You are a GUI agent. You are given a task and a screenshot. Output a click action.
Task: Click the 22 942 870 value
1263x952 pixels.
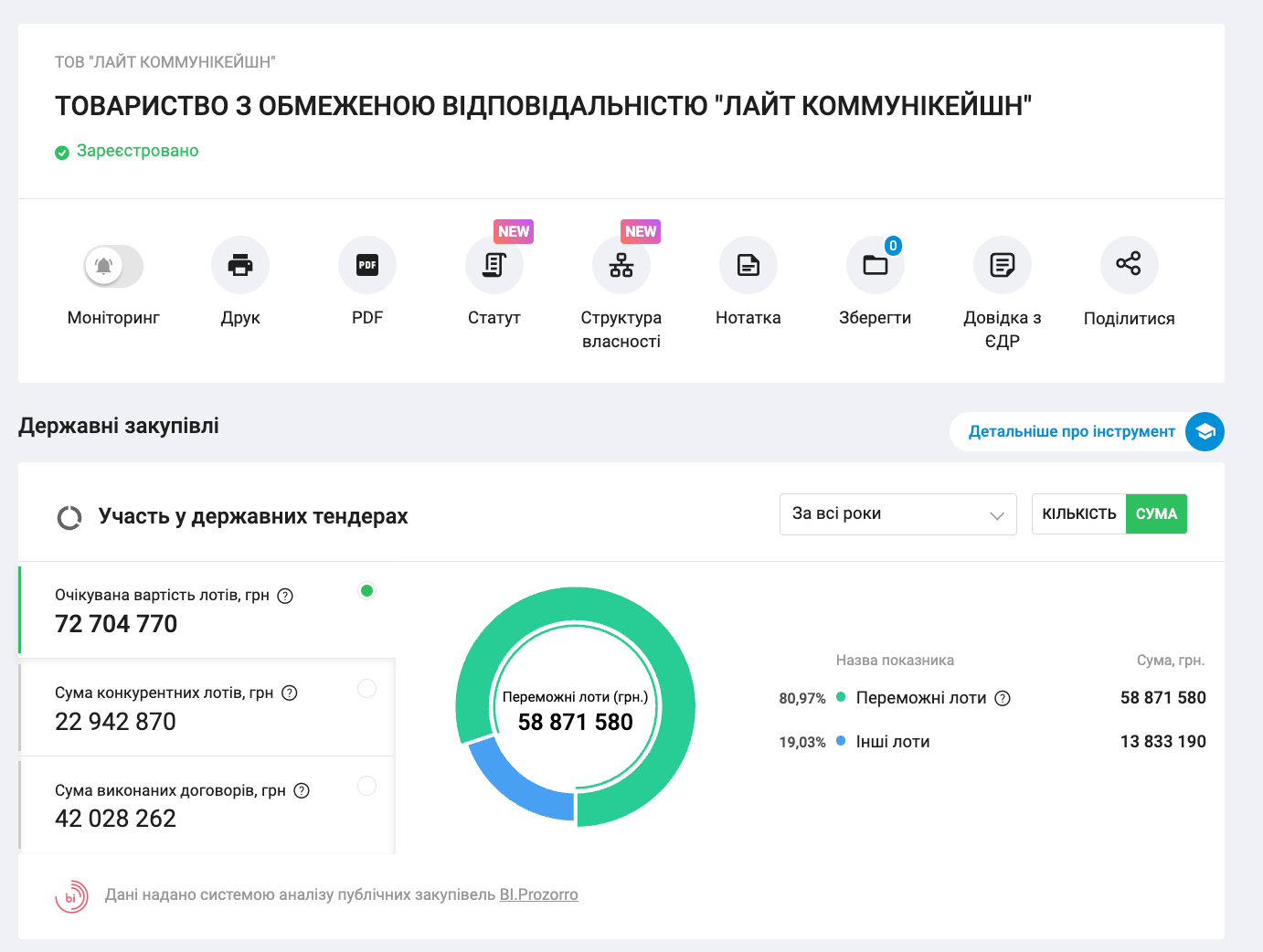coord(115,722)
